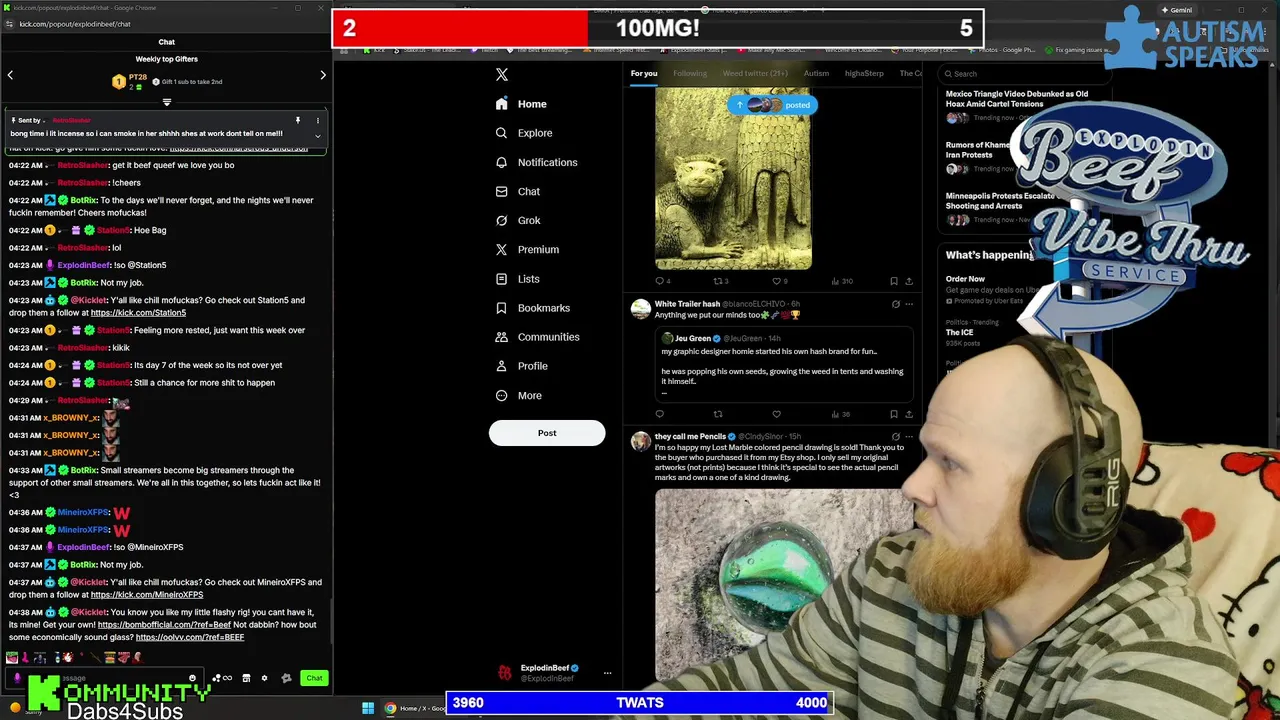Click the Gemini button in Chrome
Screen dimensions: 1280x720
[1176, 10]
